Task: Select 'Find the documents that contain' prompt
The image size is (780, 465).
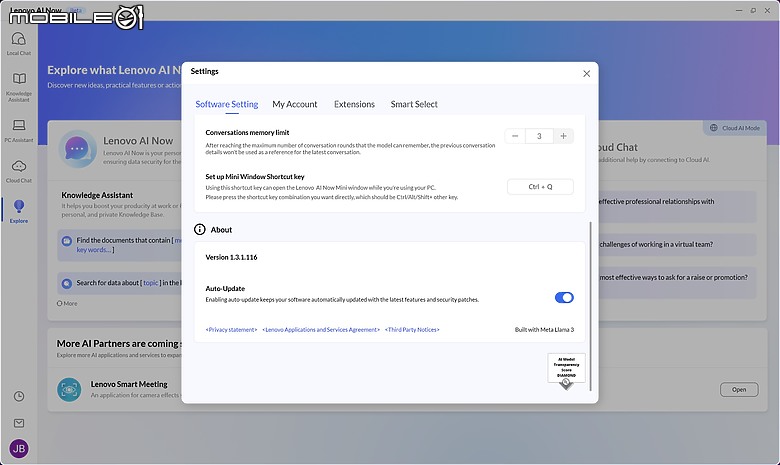Action: [119, 245]
